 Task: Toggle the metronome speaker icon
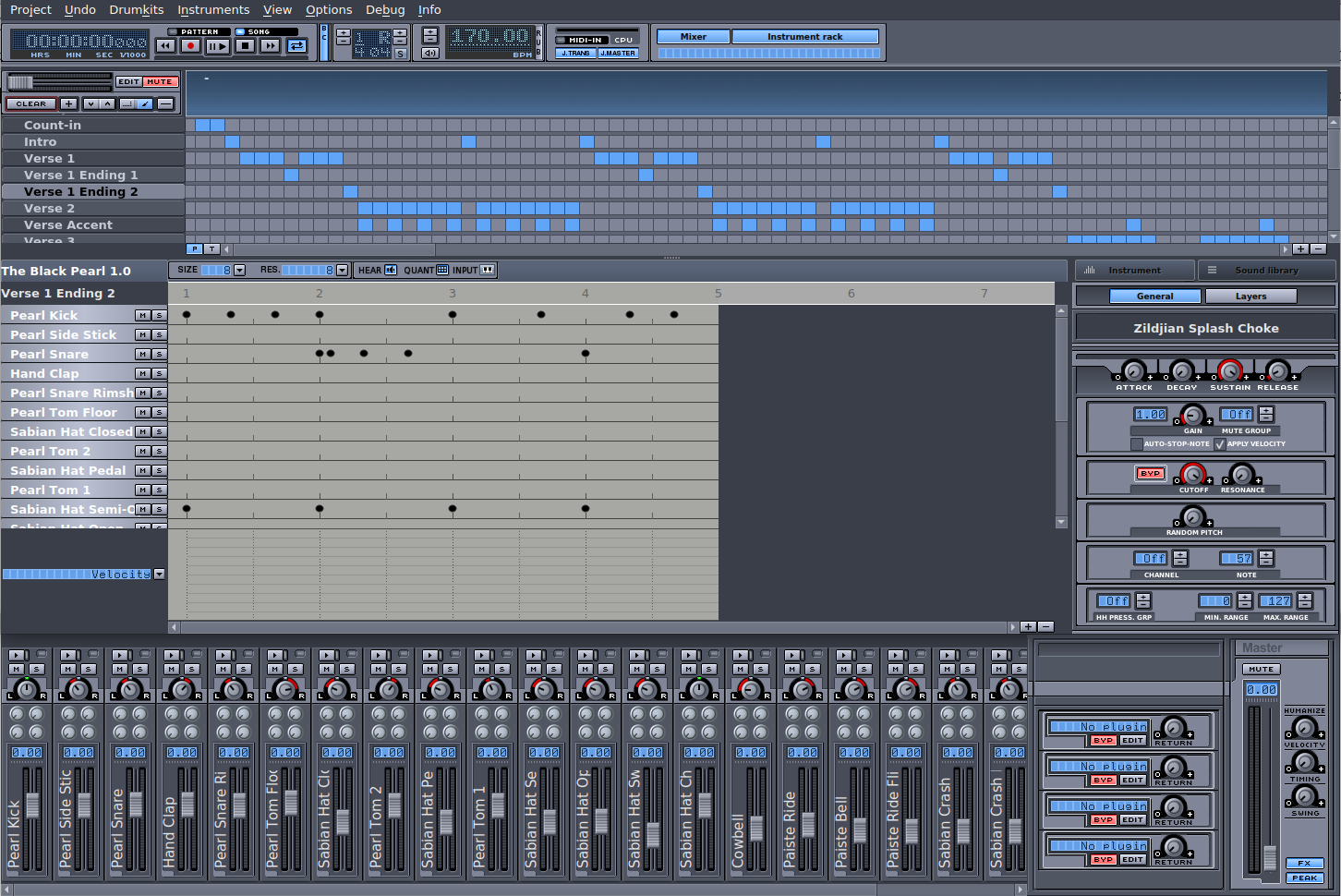click(x=430, y=53)
